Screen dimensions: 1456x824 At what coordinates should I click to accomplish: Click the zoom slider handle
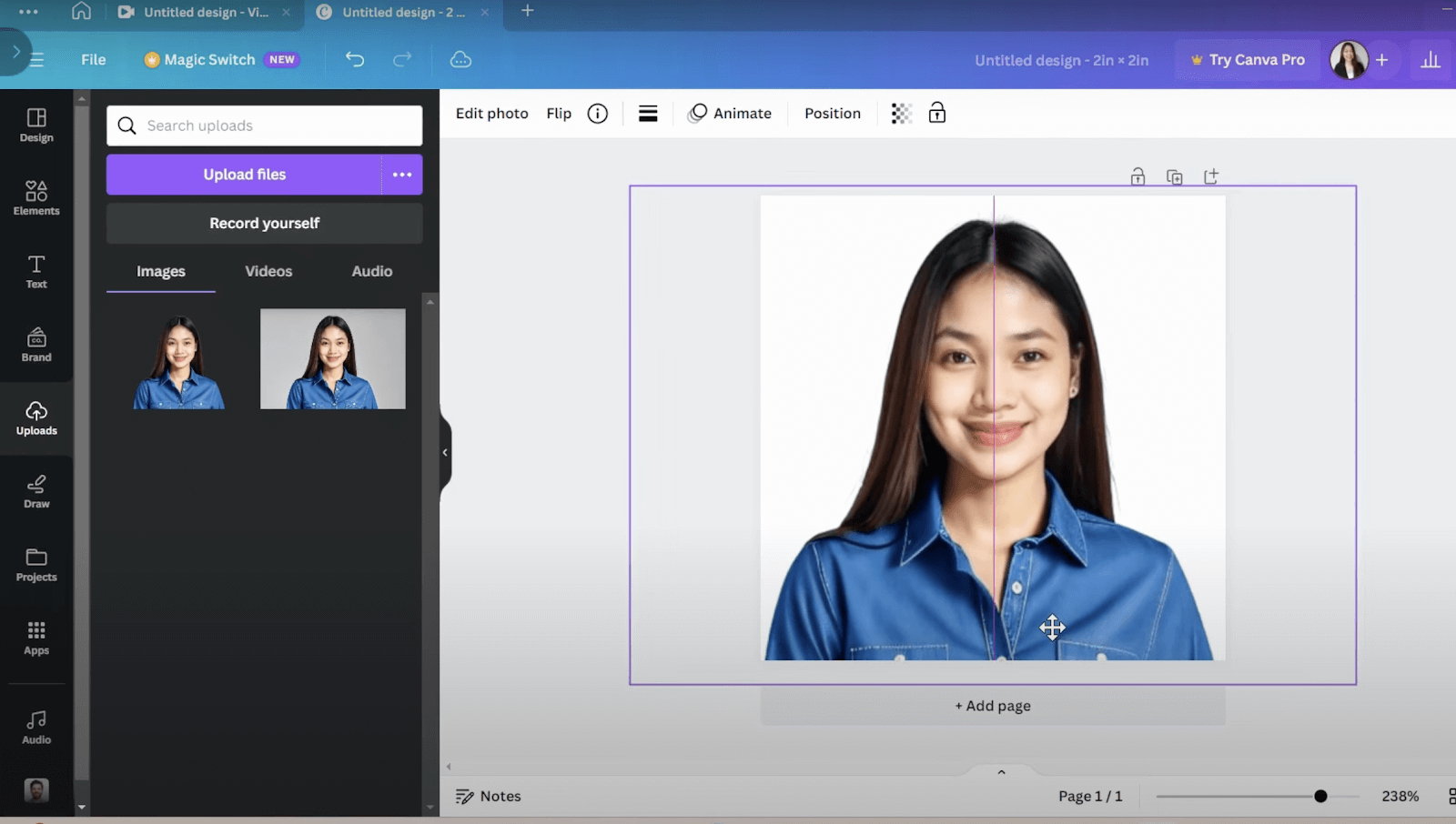(1320, 797)
